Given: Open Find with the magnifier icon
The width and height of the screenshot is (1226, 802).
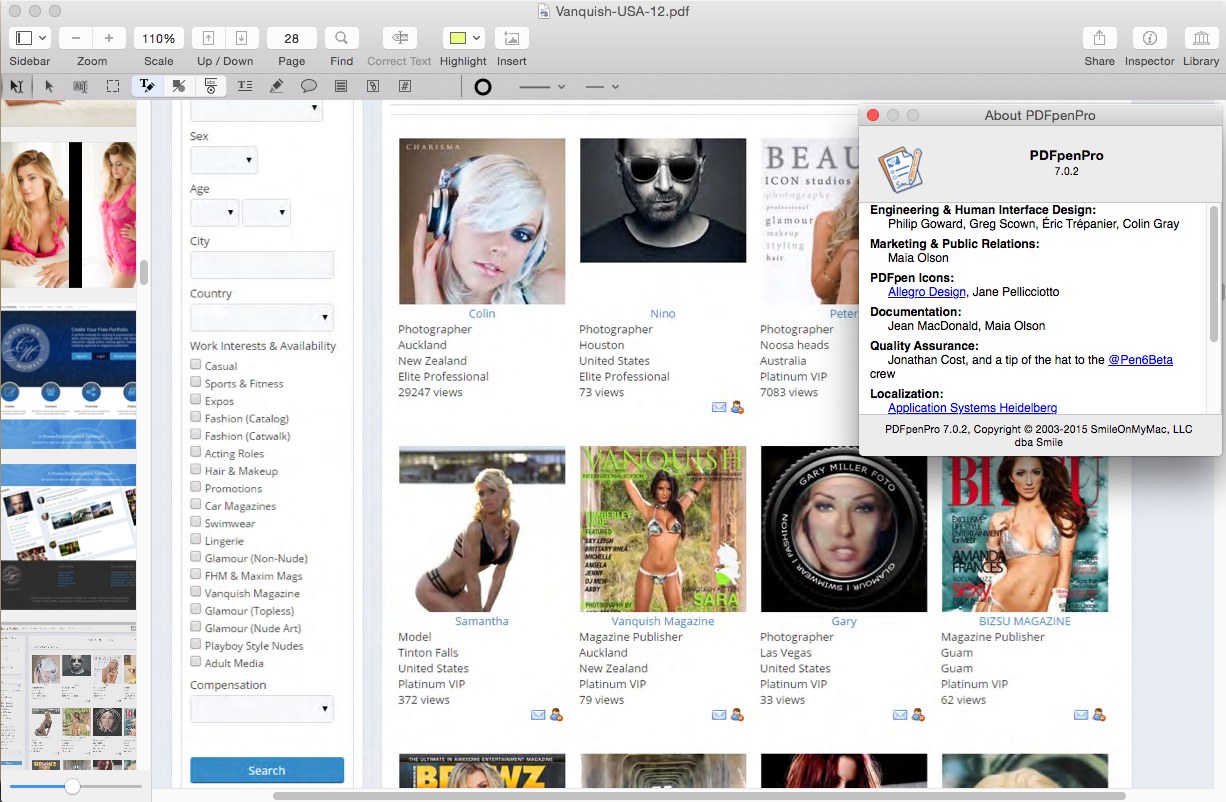Looking at the screenshot, I should (341, 38).
